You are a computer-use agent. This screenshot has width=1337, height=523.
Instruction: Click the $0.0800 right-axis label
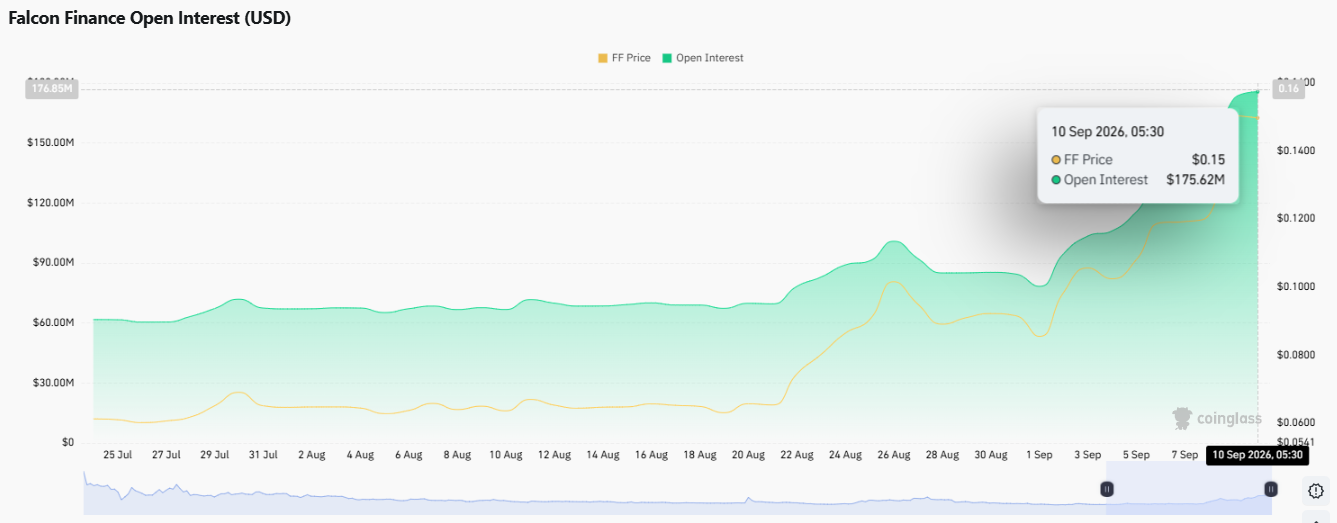tap(1296, 355)
